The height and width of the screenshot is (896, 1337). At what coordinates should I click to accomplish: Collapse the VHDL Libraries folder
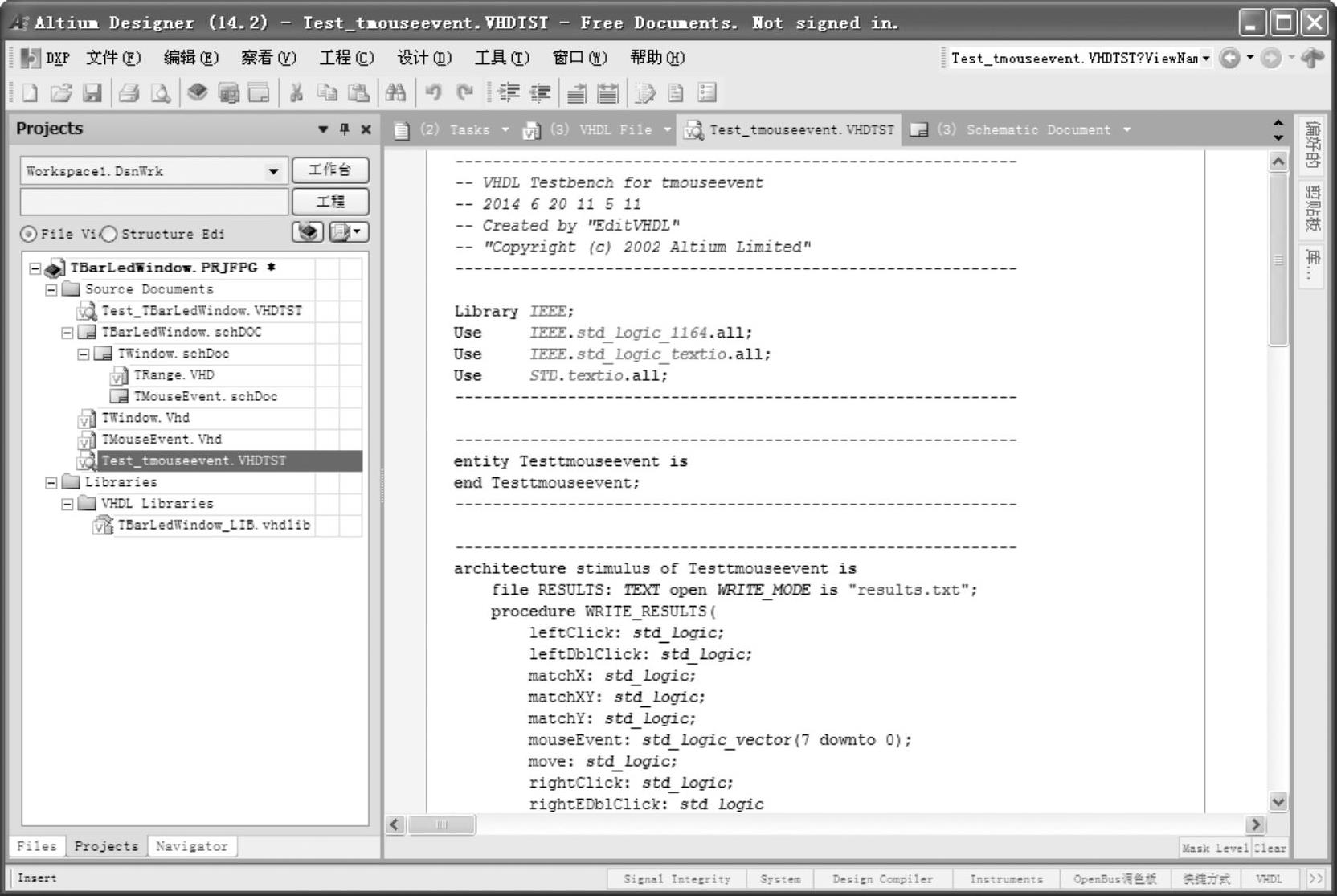pos(67,504)
